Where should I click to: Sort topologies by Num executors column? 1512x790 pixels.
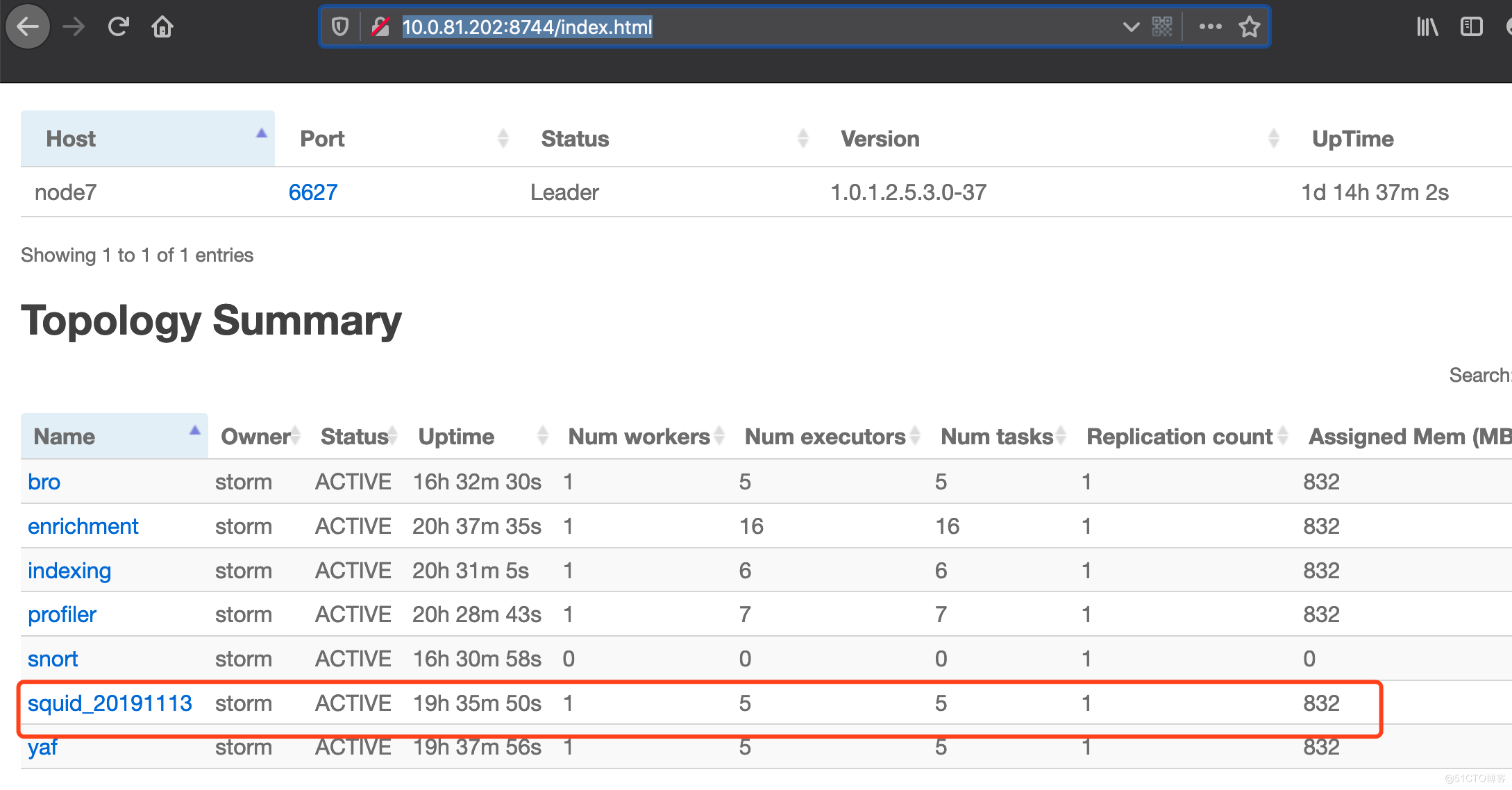(x=830, y=436)
